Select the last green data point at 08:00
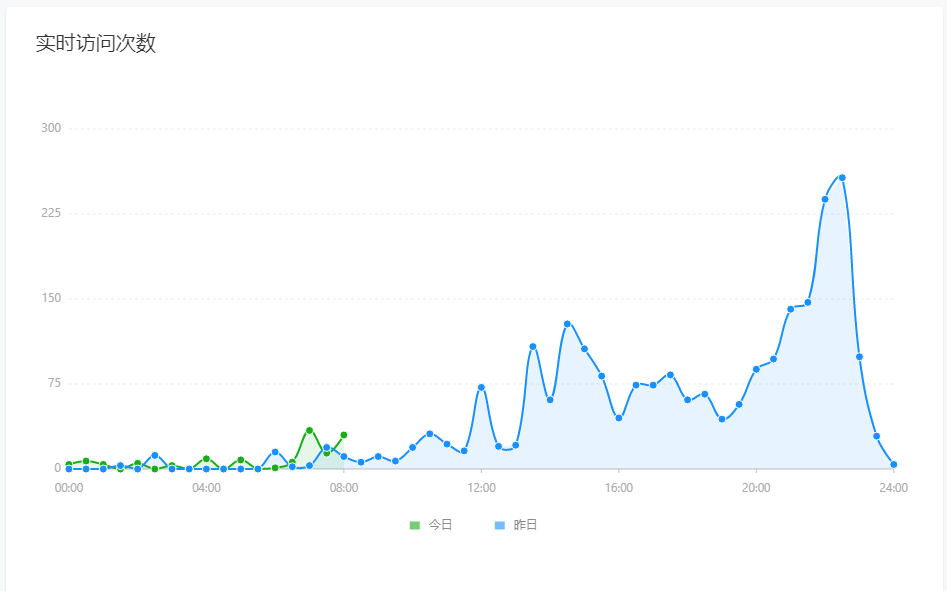This screenshot has width=947, height=591. click(344, 435)
